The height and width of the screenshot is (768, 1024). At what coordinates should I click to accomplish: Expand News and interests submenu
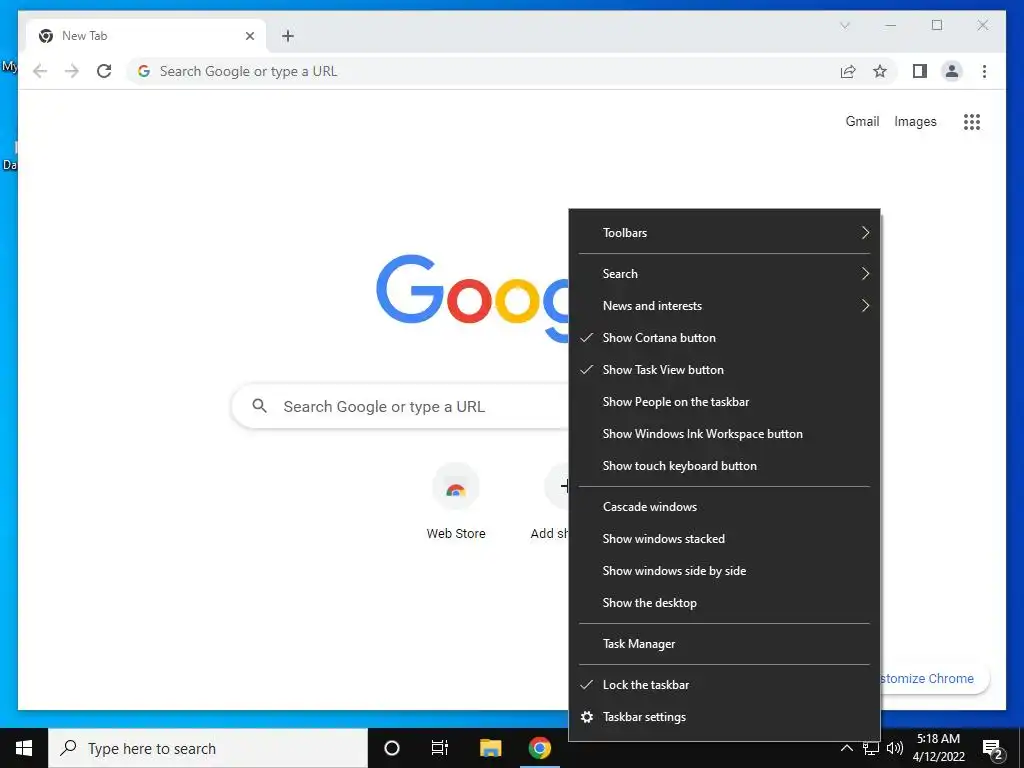click(x=724, y=306)
